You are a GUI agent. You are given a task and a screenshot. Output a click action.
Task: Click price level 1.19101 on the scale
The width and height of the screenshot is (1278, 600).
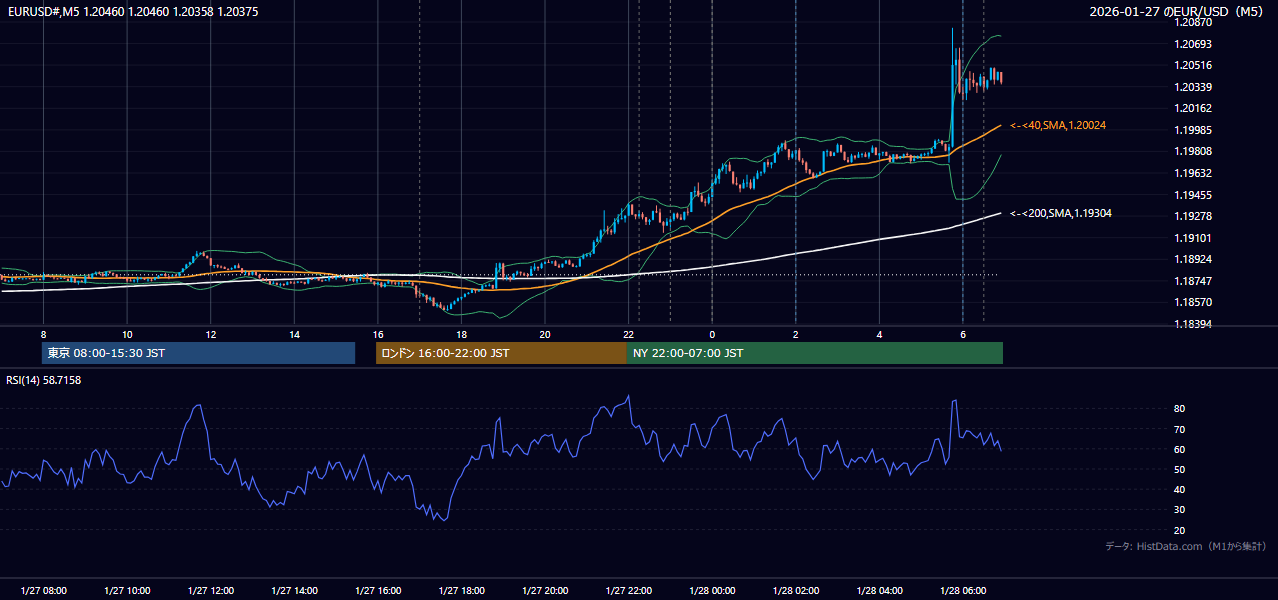tap(1194, 238)
